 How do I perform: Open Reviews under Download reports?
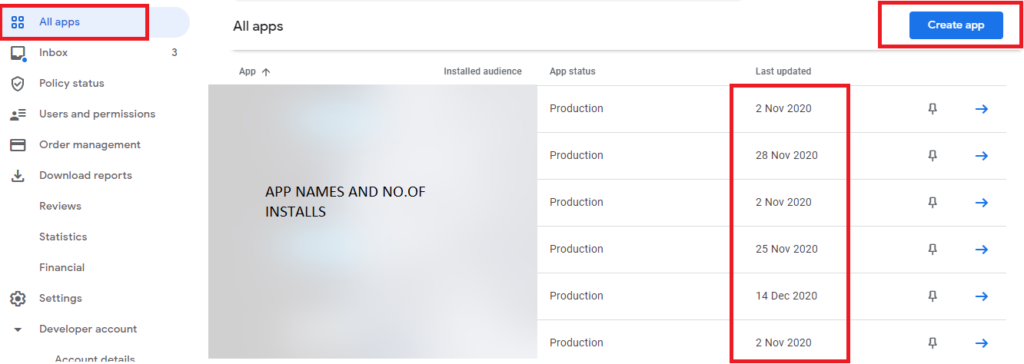[60, 207]
